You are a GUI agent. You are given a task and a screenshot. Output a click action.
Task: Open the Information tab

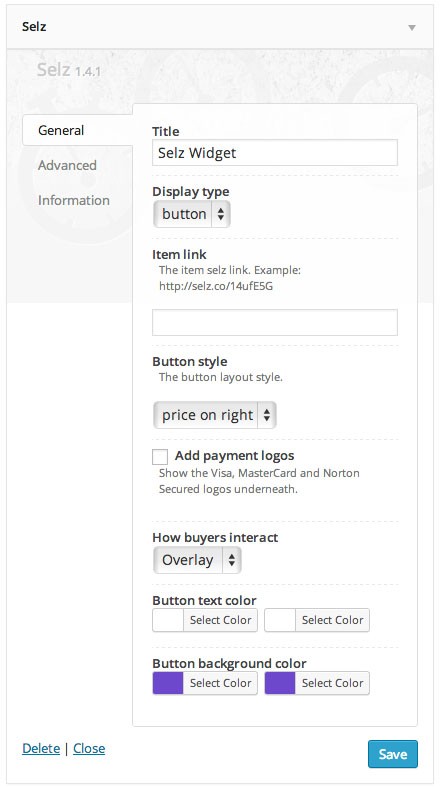point(74,200)
